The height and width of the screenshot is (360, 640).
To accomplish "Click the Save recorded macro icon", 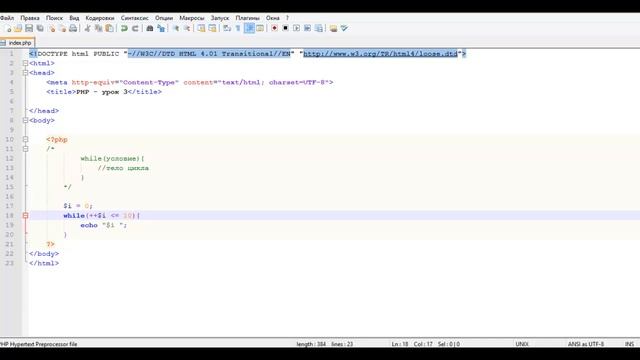I will tap(319, 28).
